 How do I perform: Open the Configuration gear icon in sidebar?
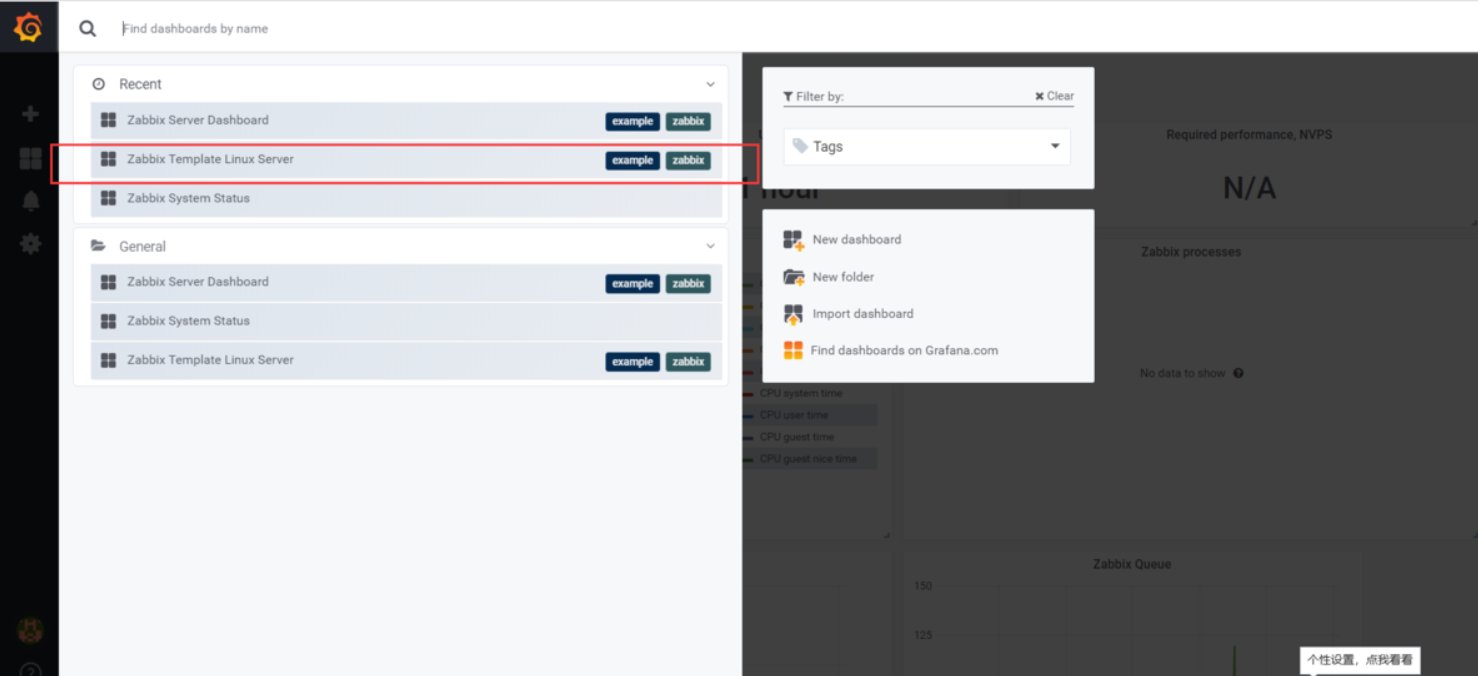[x=30, y=243]
